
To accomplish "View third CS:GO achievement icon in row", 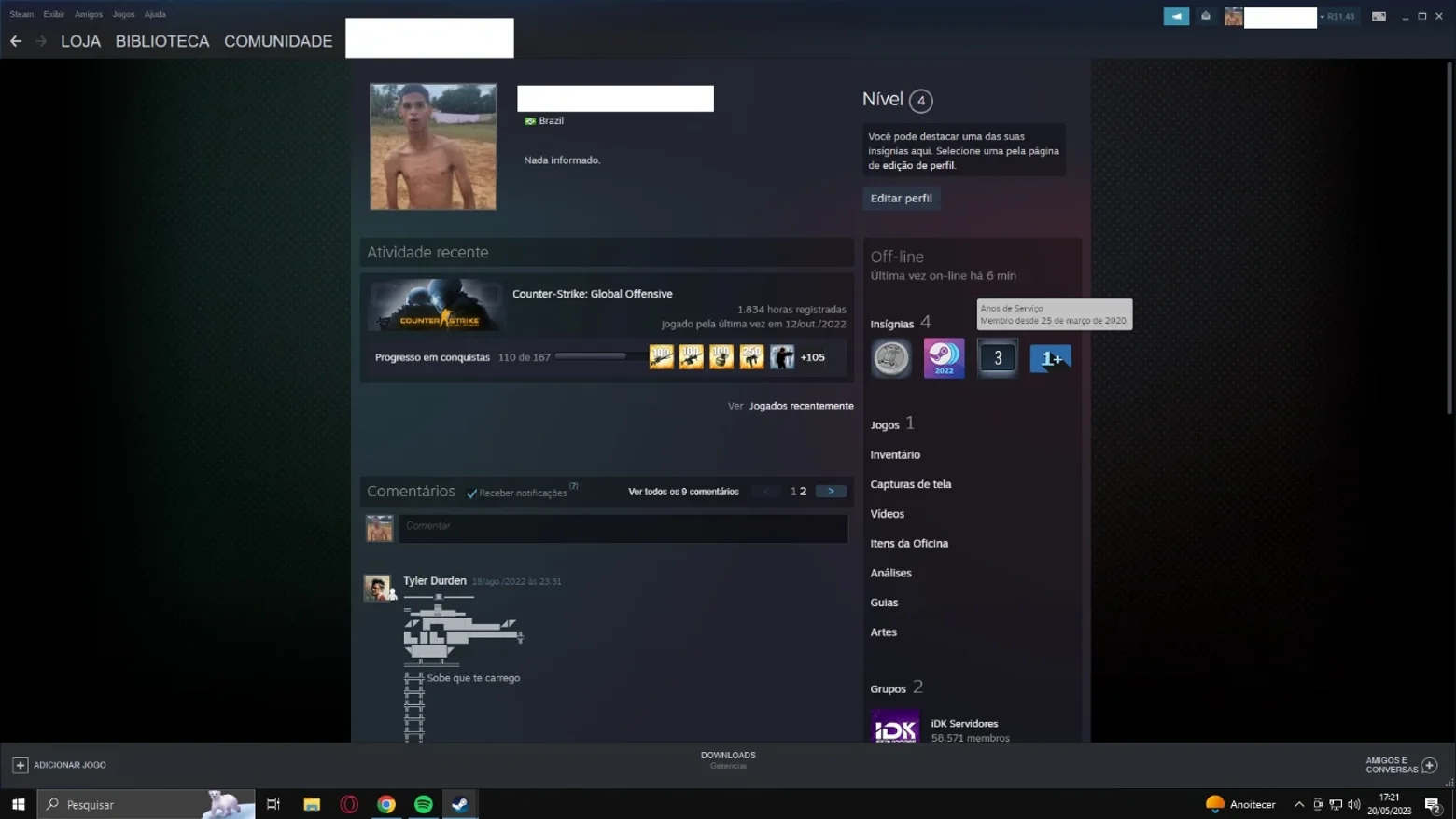I will coord(721,357).
